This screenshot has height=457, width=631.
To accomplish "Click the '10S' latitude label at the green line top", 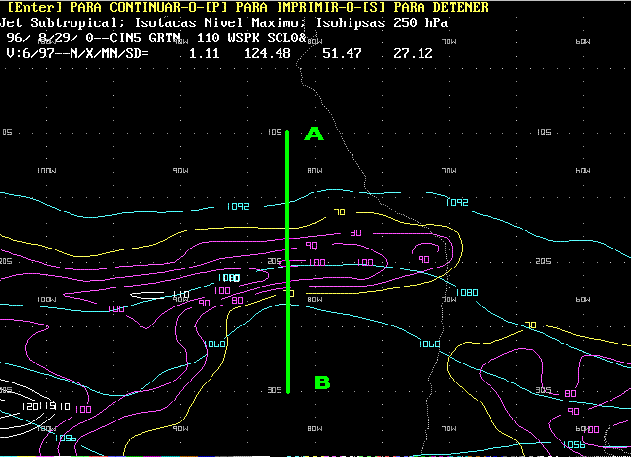I will (274, 132).
